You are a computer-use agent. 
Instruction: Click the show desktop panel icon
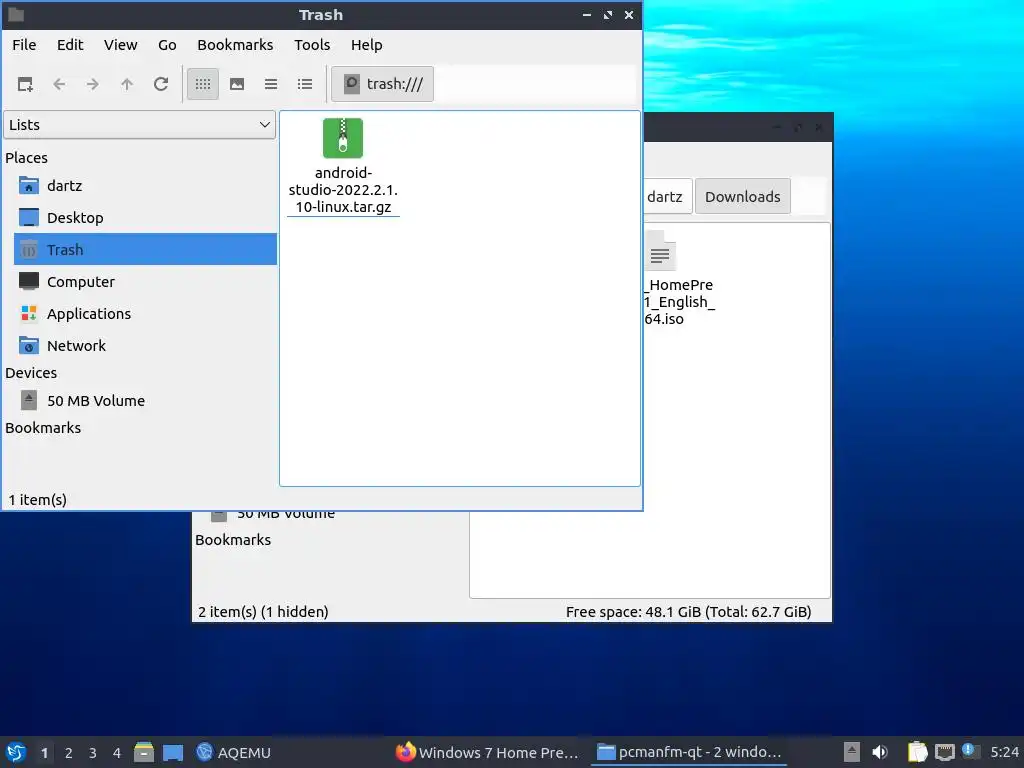(x=172, y=752)
